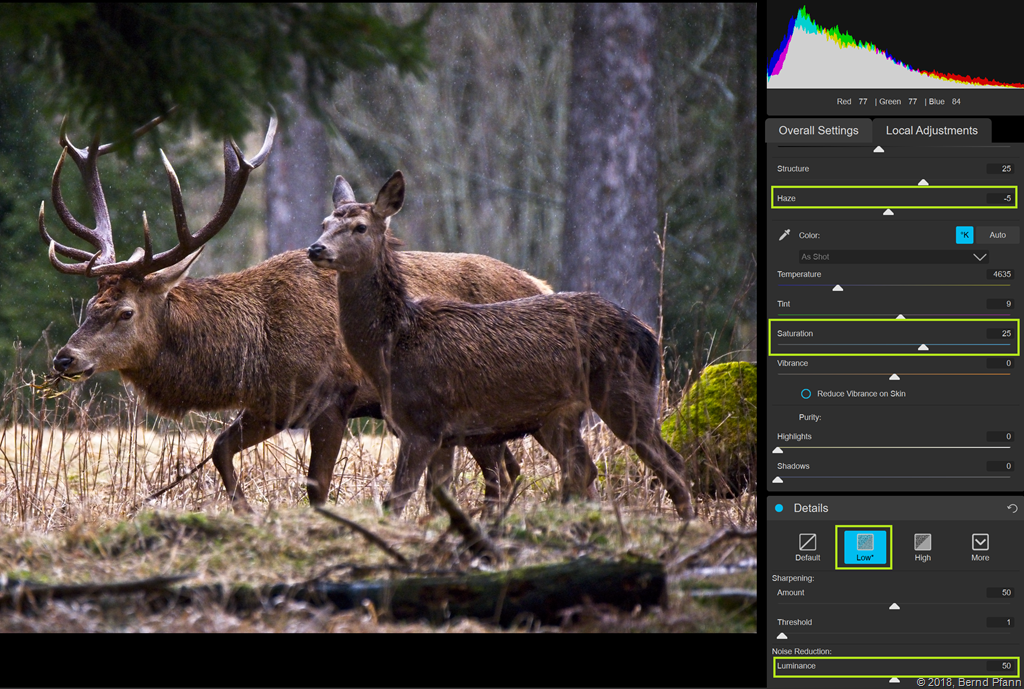Select the Default details preset
The height and width of the screenshot is (689, 1024).
click(x=807, y=546)
